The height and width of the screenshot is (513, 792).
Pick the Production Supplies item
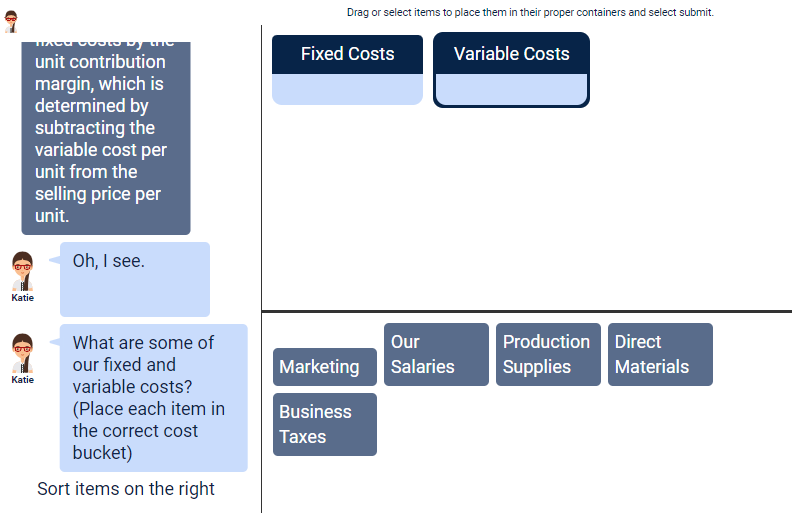point(549,354)
